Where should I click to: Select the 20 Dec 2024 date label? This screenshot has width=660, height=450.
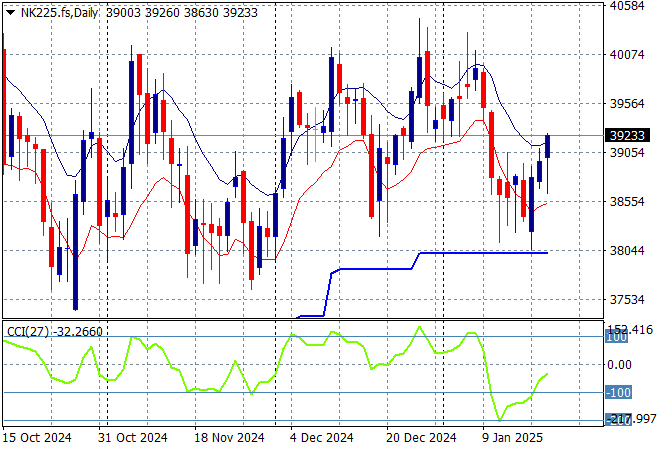(x=417, y=438)
